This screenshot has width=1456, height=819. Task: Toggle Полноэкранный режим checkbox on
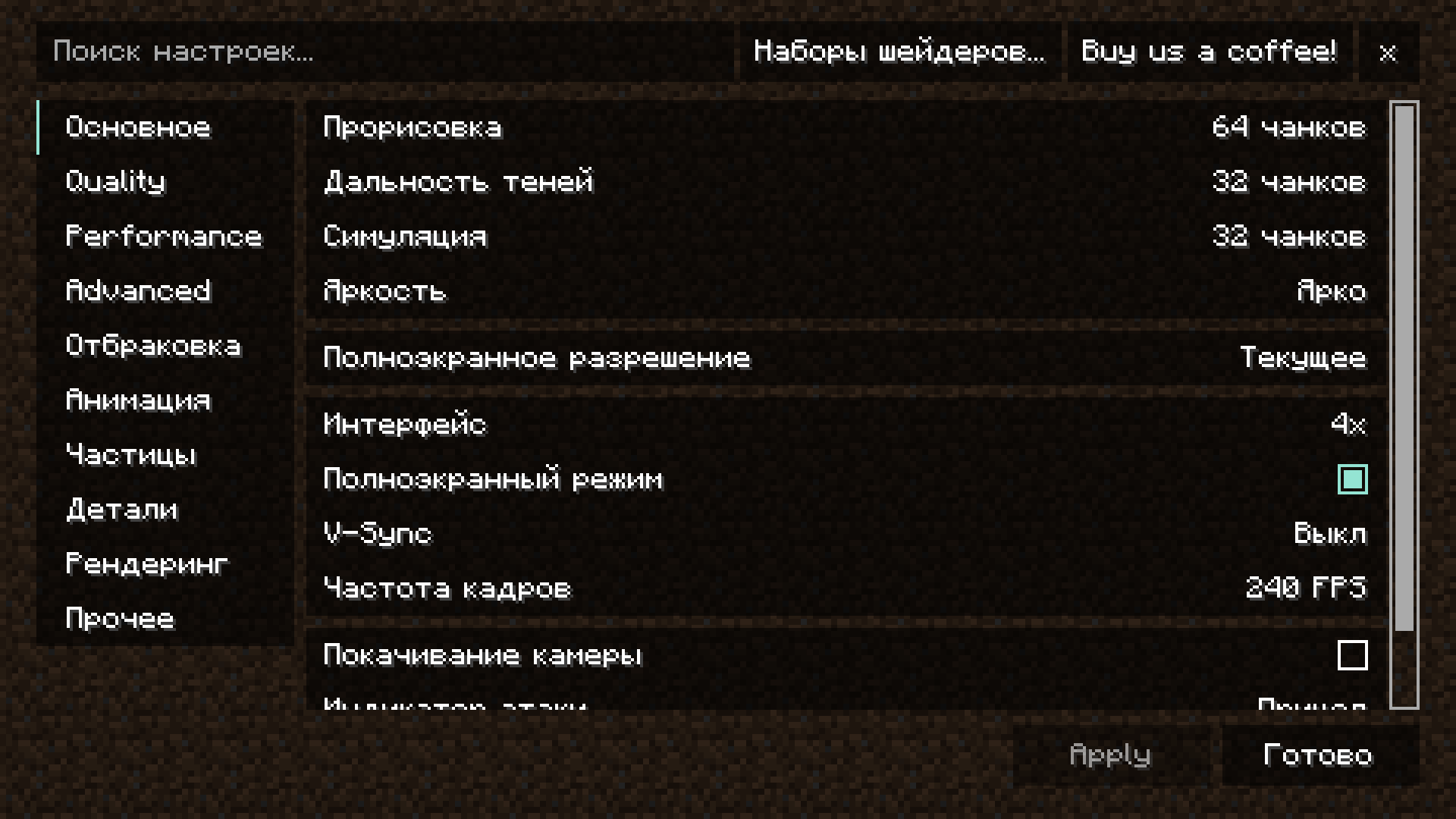(x=1352, y=480)
